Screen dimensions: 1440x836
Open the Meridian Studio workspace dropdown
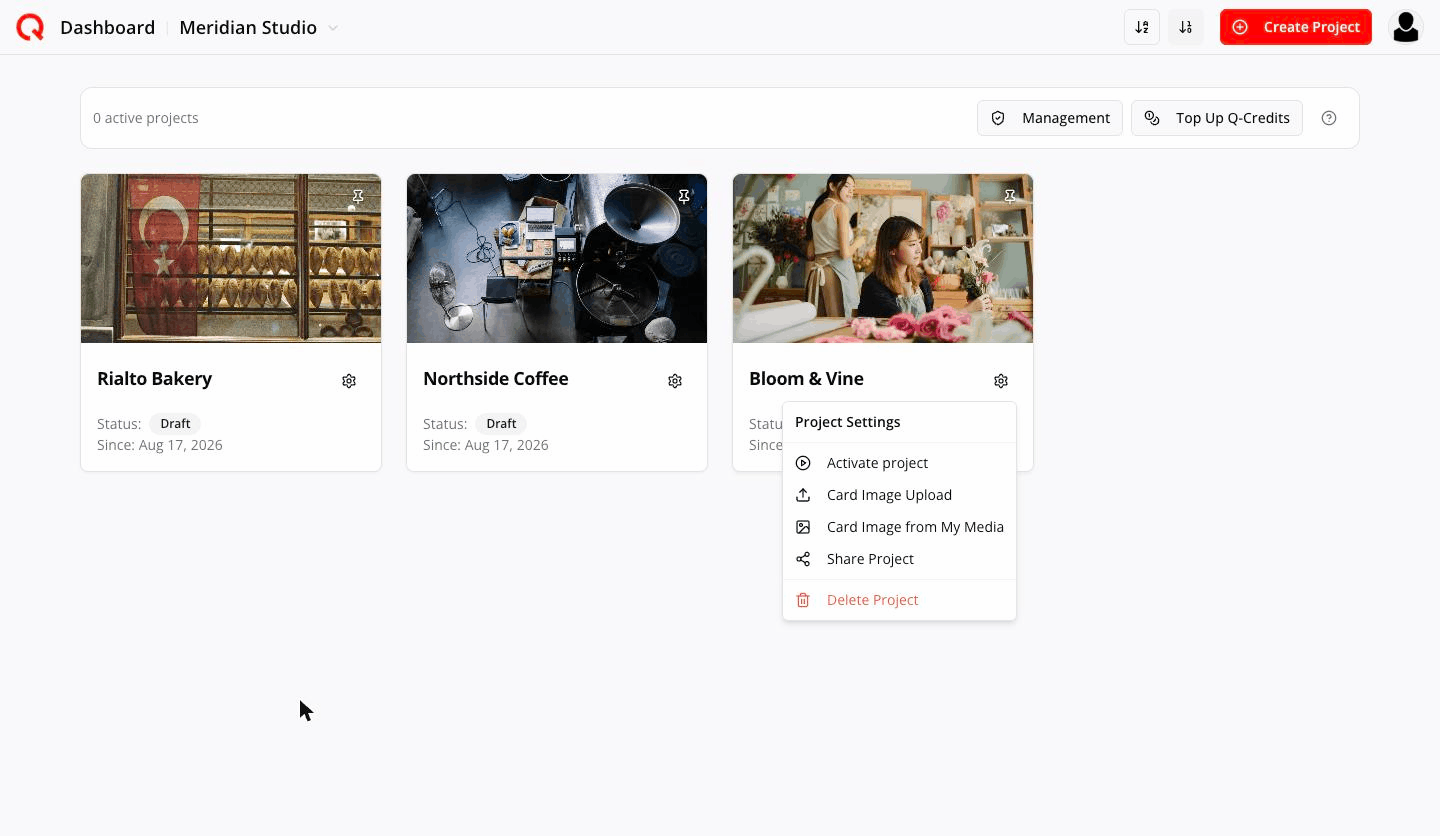point(258,27)
